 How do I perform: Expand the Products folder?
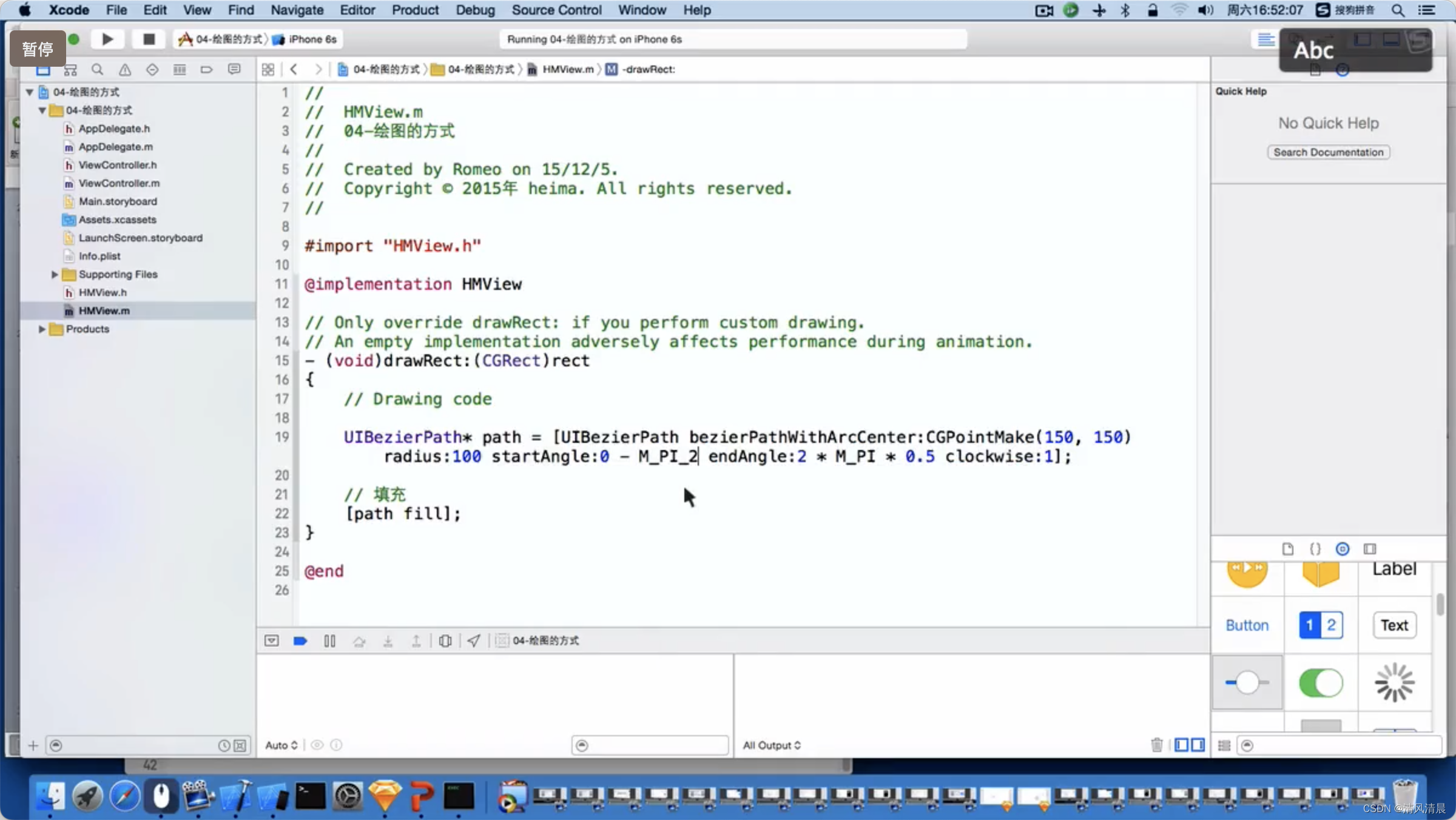[42, 329]
